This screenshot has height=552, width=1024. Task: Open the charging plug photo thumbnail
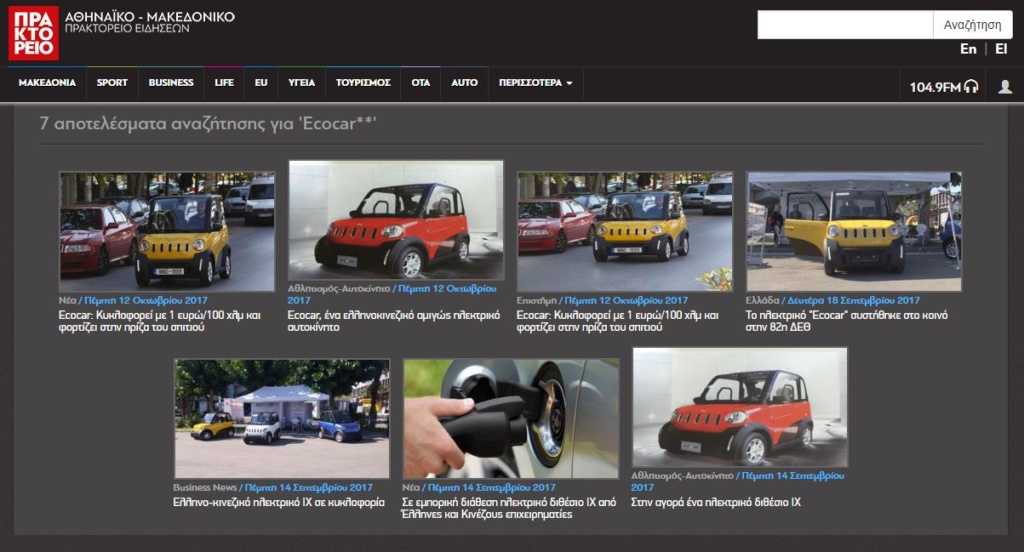[511, 419]
